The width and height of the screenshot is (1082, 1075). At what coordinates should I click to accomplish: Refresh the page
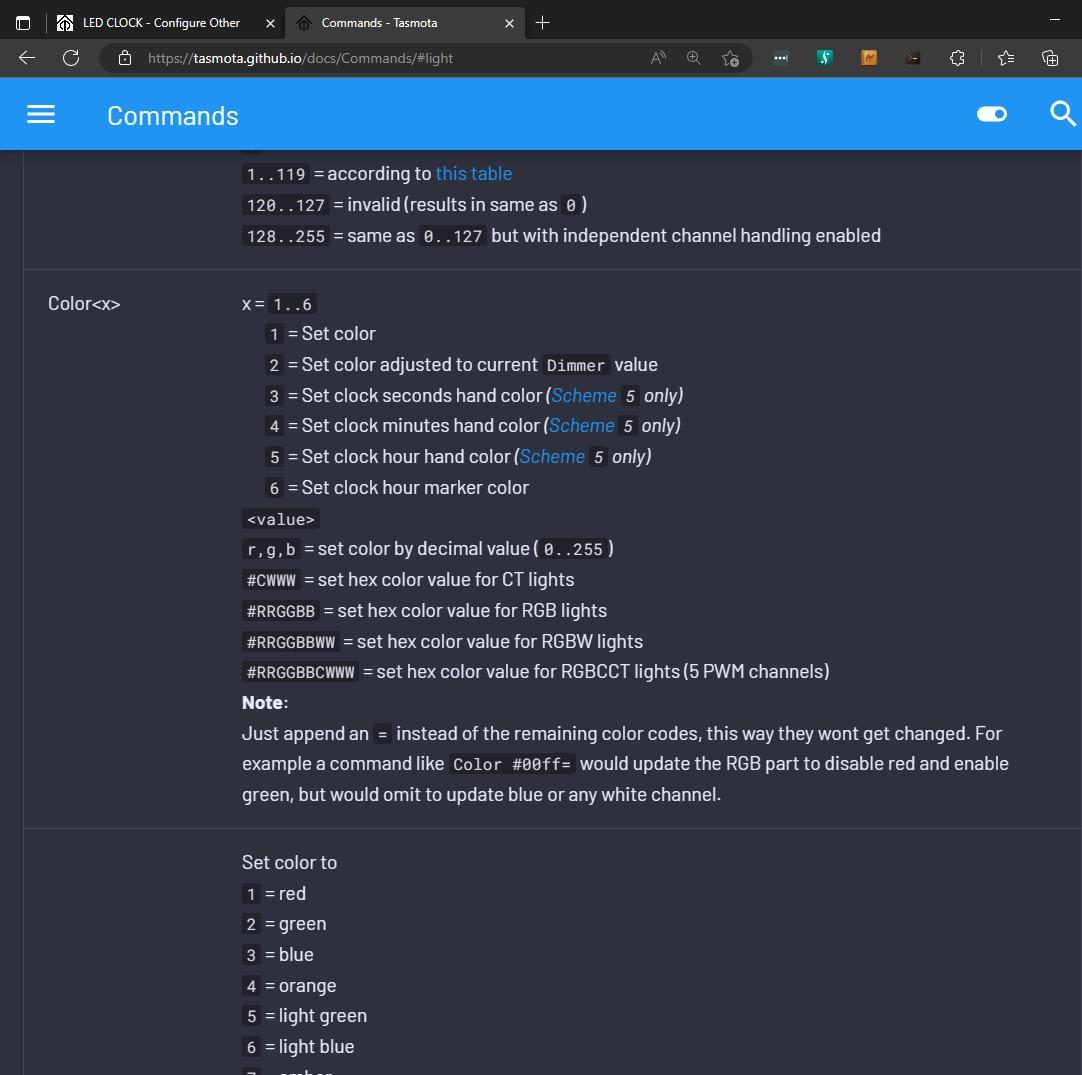click(x=71, y=58)
